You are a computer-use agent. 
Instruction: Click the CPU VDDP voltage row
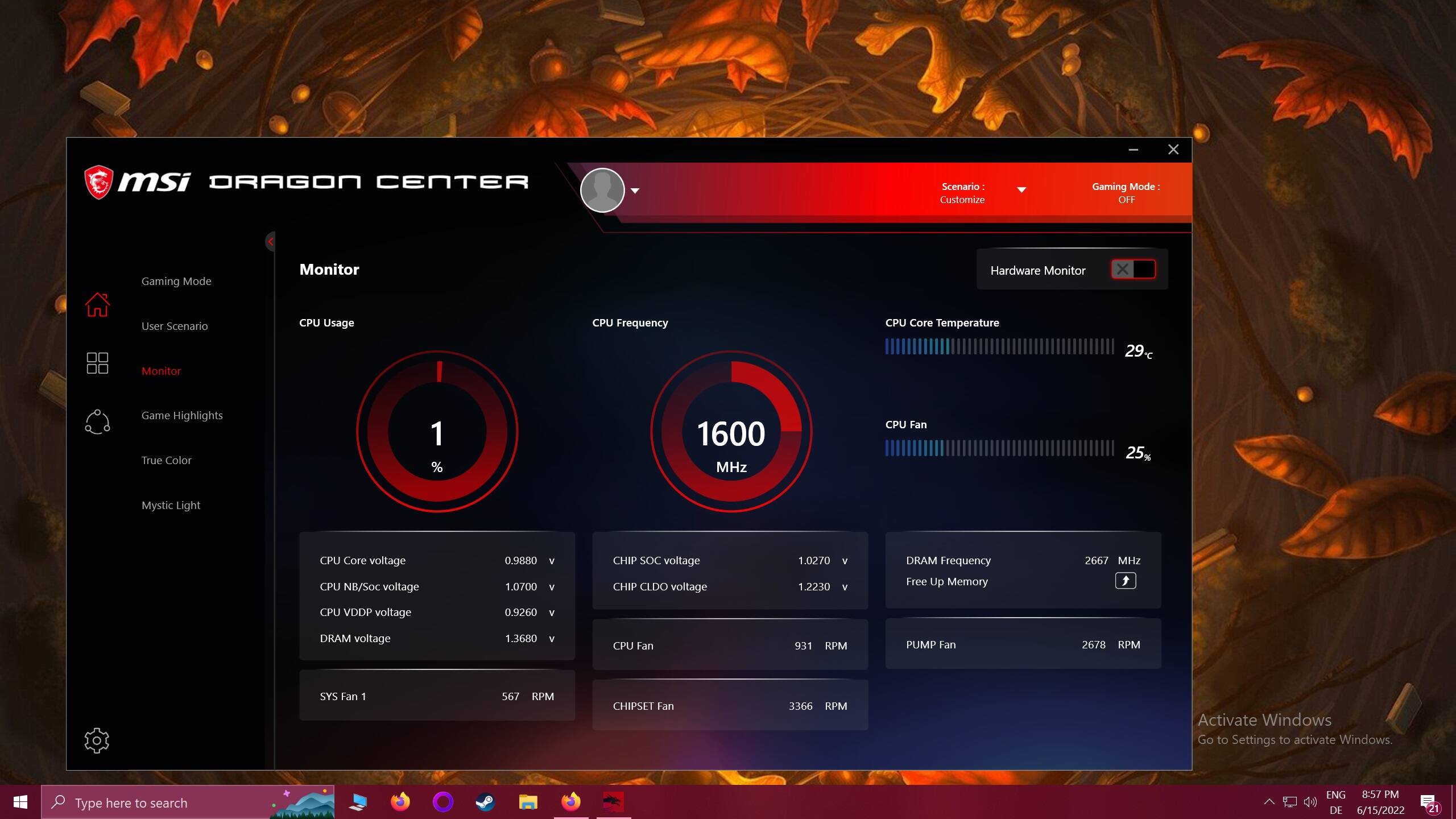click(x=437, y=612)
